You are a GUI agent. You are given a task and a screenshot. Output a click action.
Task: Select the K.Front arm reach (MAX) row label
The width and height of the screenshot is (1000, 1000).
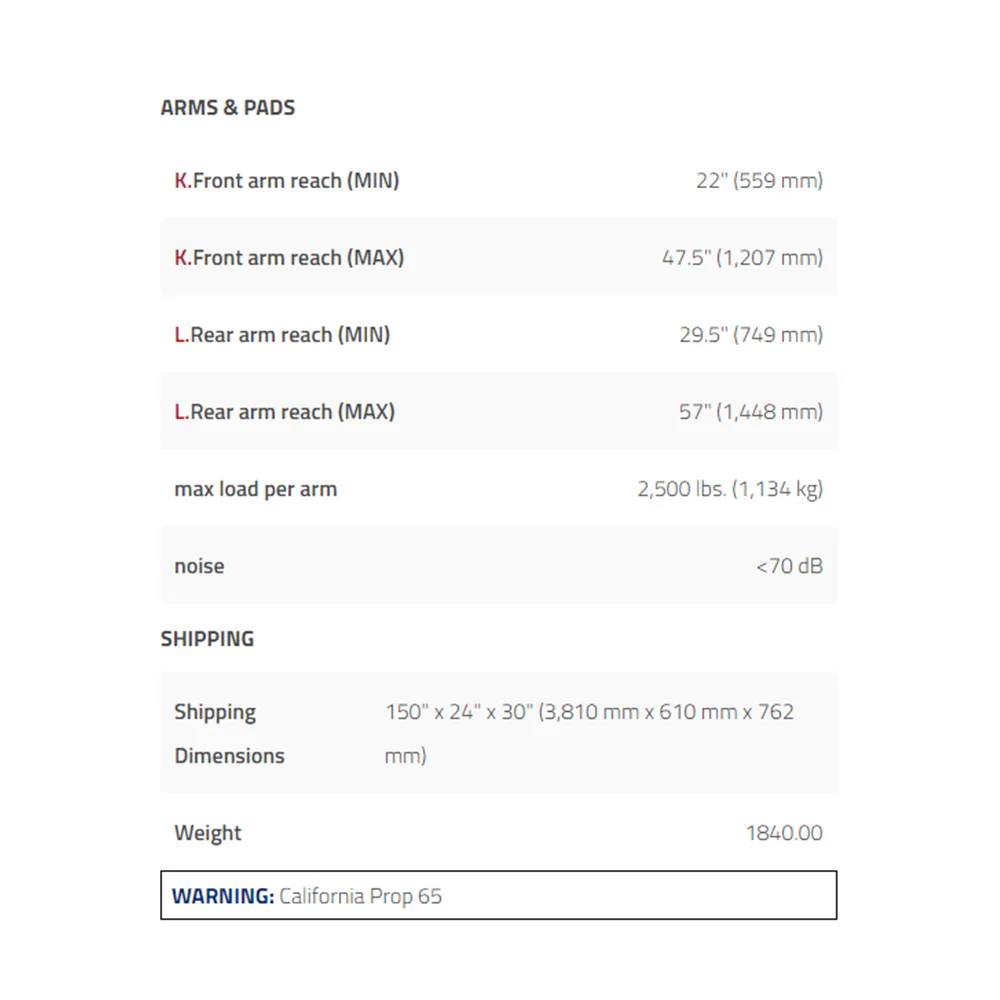pos(289,258)
